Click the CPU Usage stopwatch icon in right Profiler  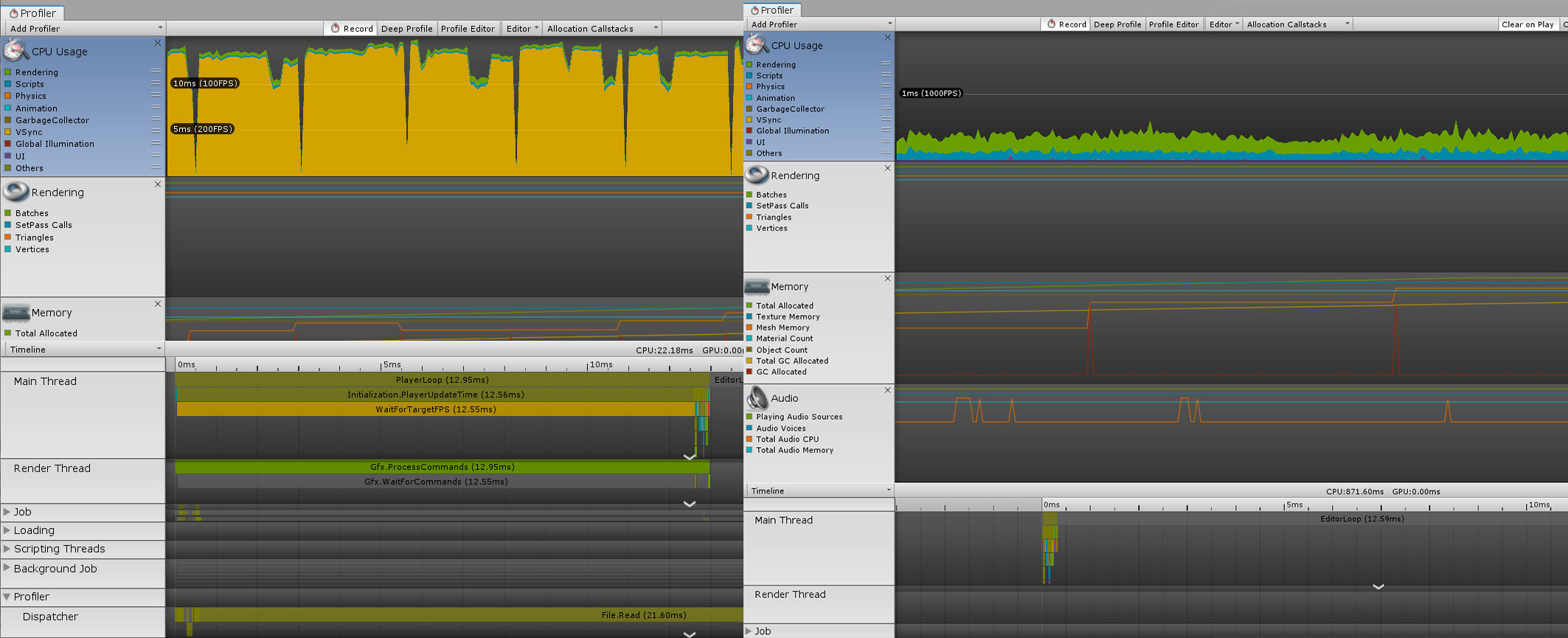[757, 45]
